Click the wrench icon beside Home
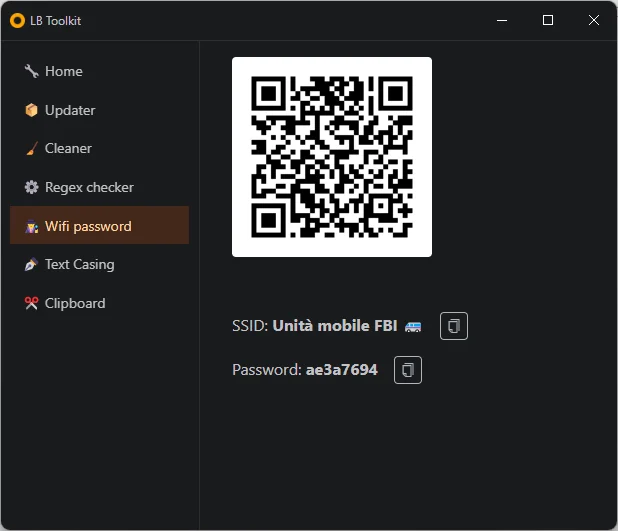This screenshot has height=531, width=618. [x=32, y=71]
